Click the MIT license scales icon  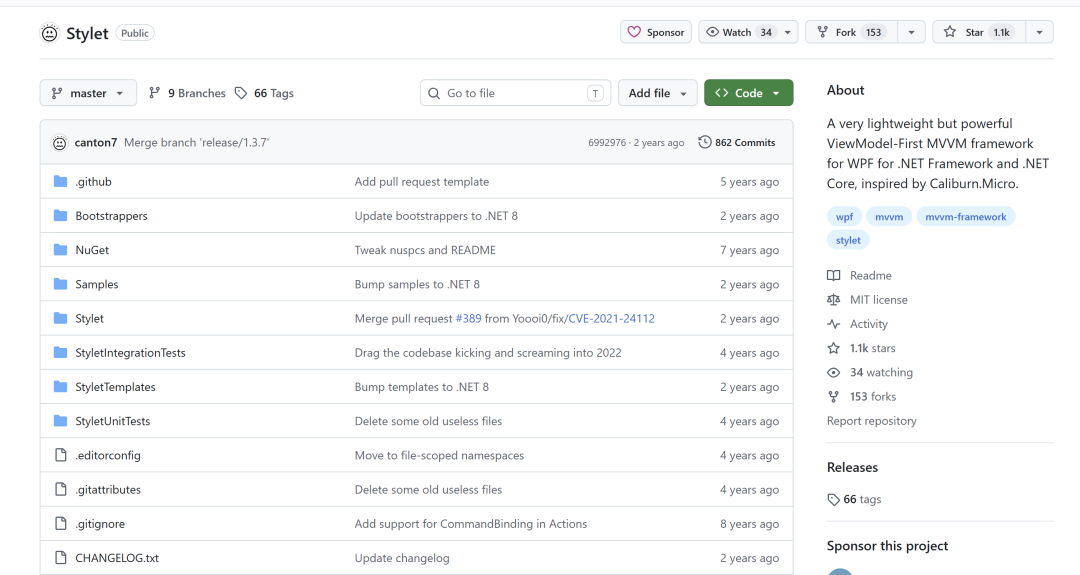click(x=833, y=300)
